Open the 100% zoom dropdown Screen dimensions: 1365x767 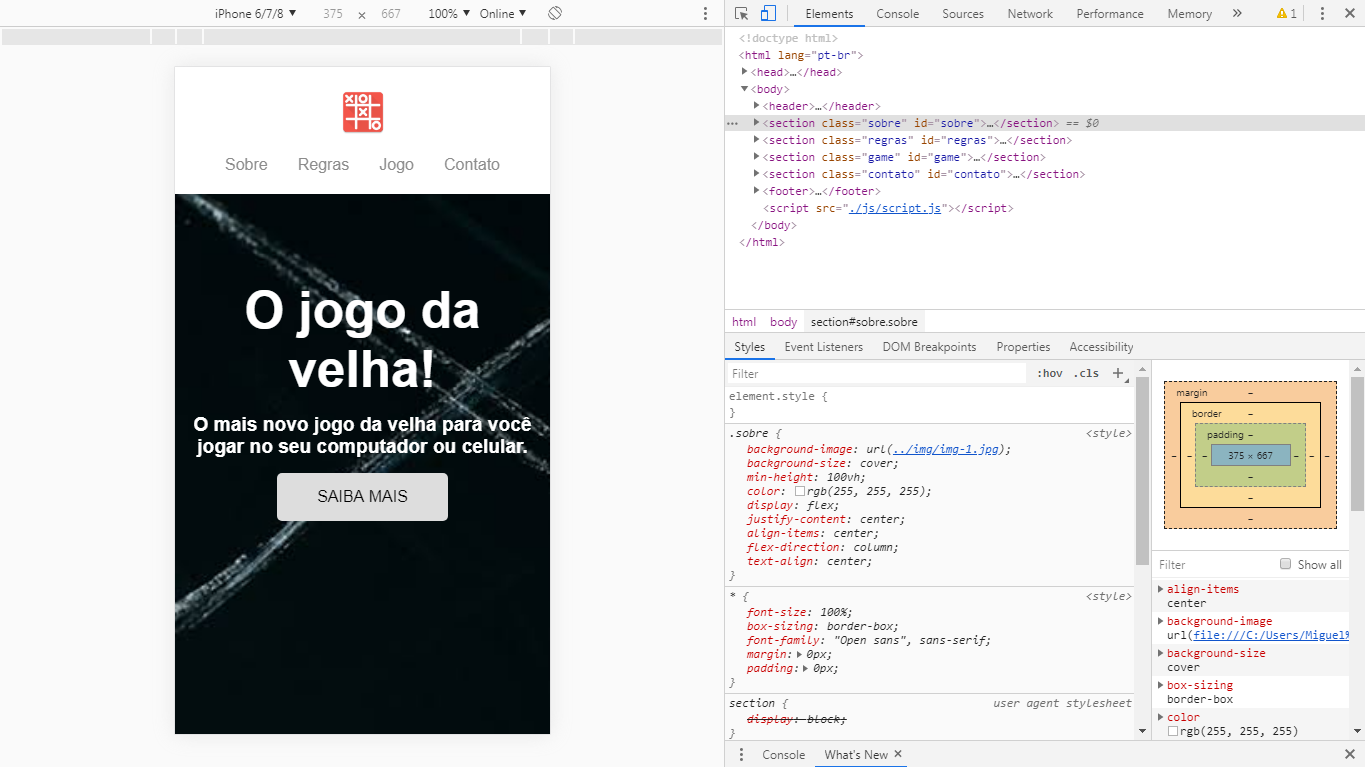click(449, 13)
